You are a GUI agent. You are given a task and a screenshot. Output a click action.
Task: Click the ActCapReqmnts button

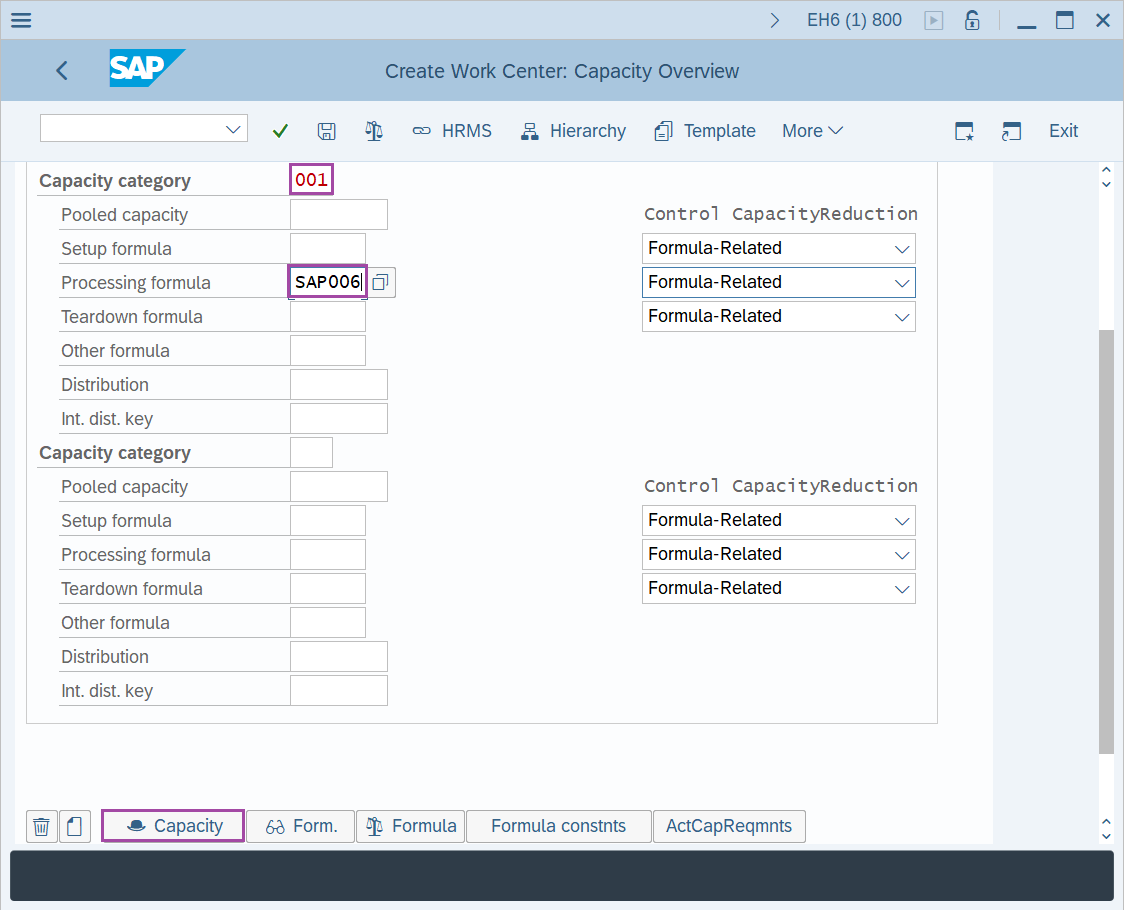(x=728, y=826)
